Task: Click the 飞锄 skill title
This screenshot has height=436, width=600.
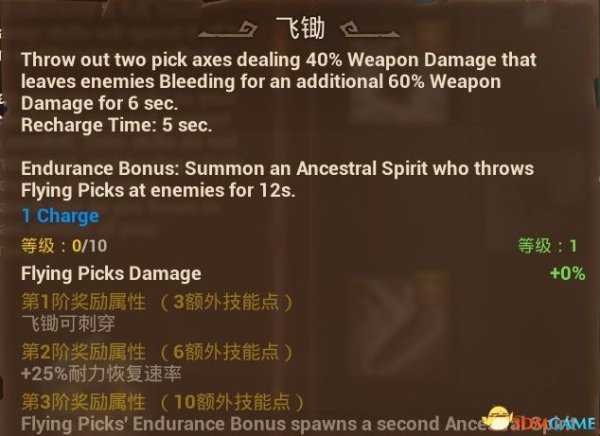Action: pyautogui.click(x=300, y=28)
